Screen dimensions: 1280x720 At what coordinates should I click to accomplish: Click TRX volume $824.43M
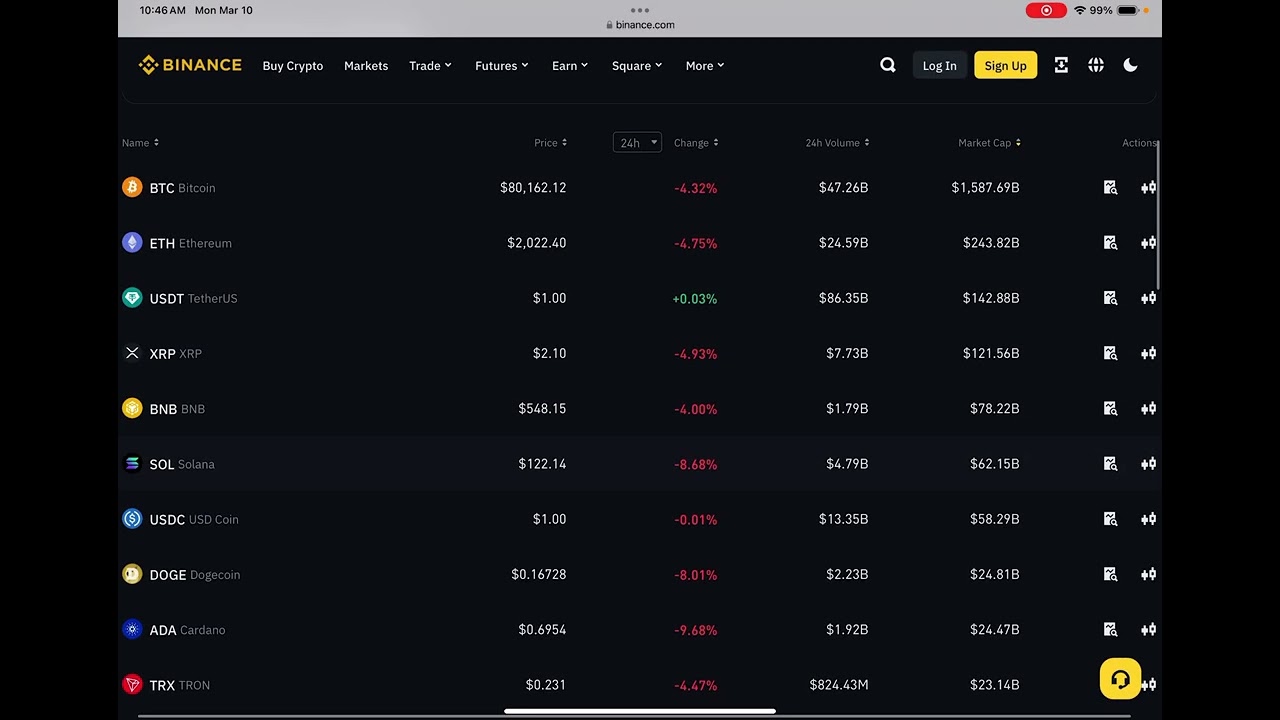click(x=839, y=685)
